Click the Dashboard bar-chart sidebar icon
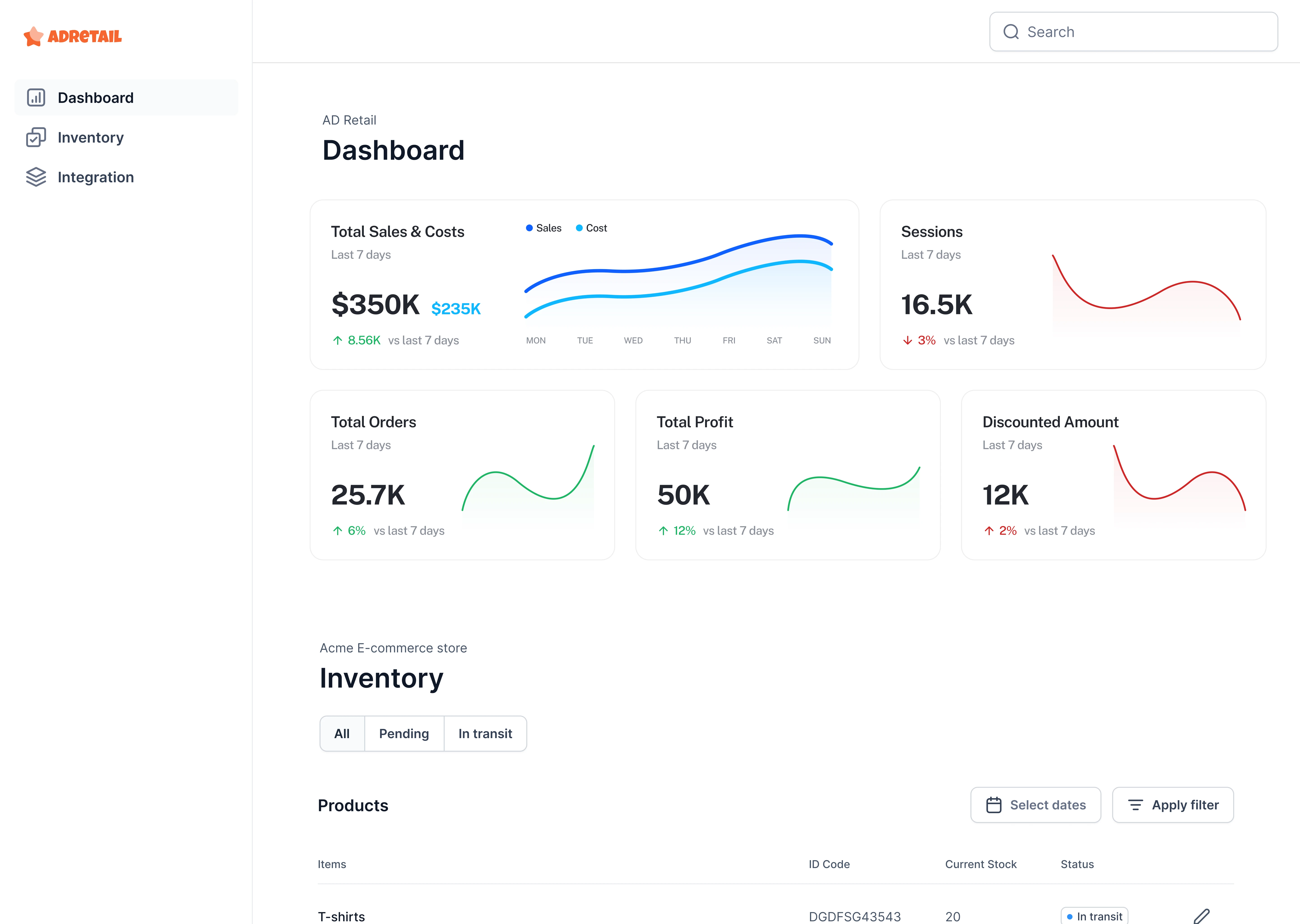The height and width of the screenshot is (924, 1300). coord(36,97)
